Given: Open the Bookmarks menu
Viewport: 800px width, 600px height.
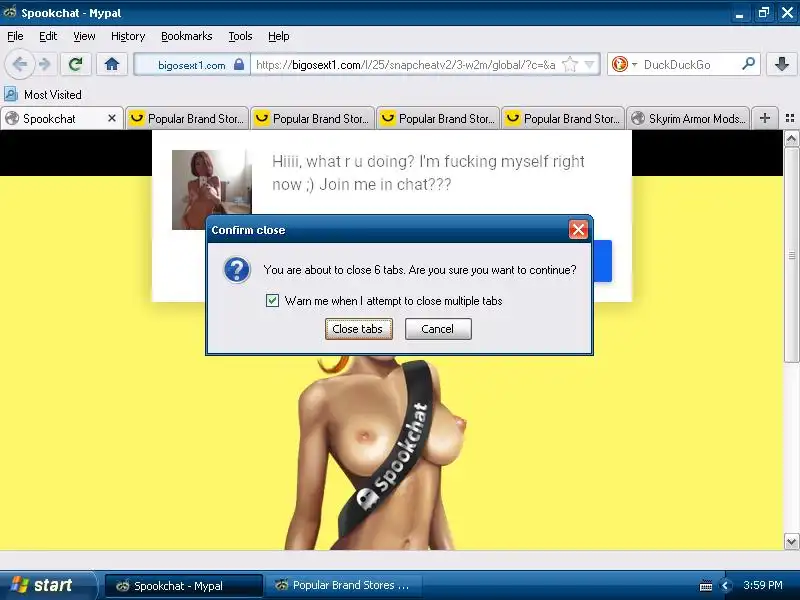Looking at the screenshot, I should (x=187, y=36).
